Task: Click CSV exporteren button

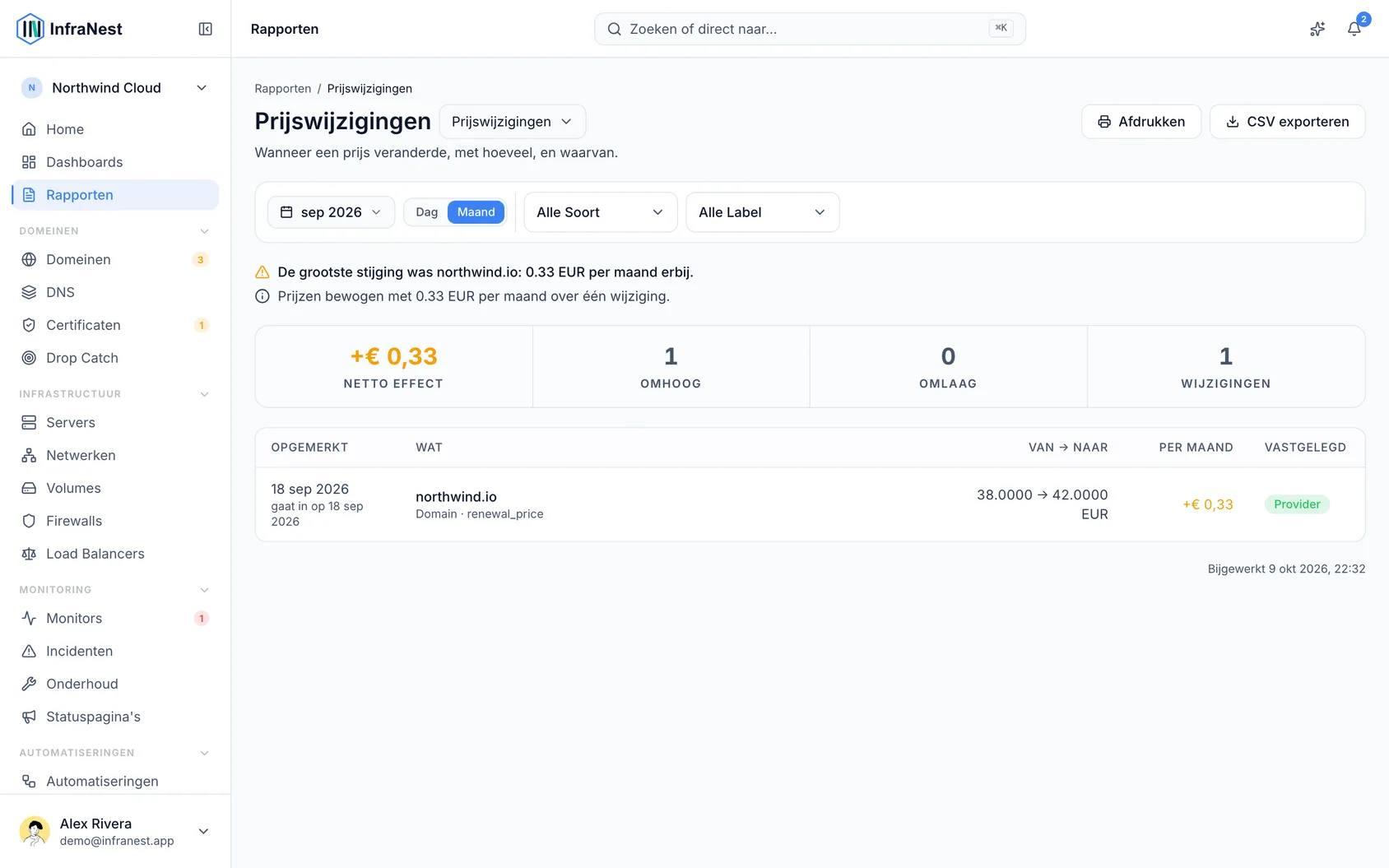Action: pos(1287,122)
